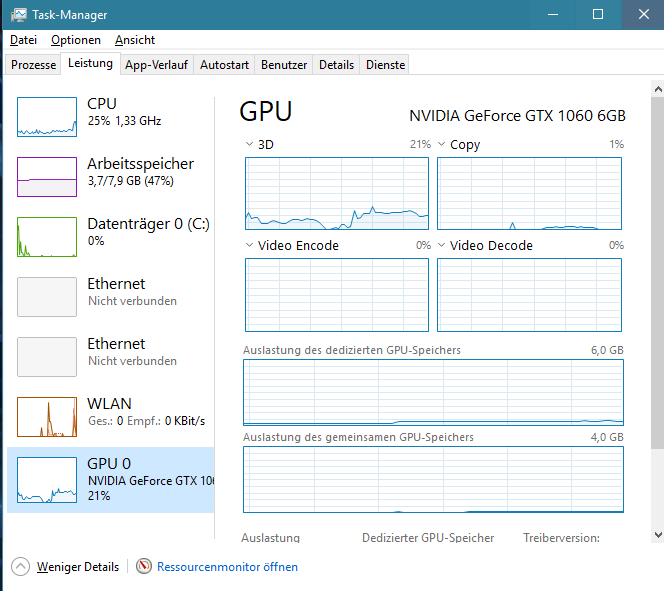Screen dimensions: 664x591
Task: Click the Task-Manager title bar app icon
Action: [x=19, y=15]
